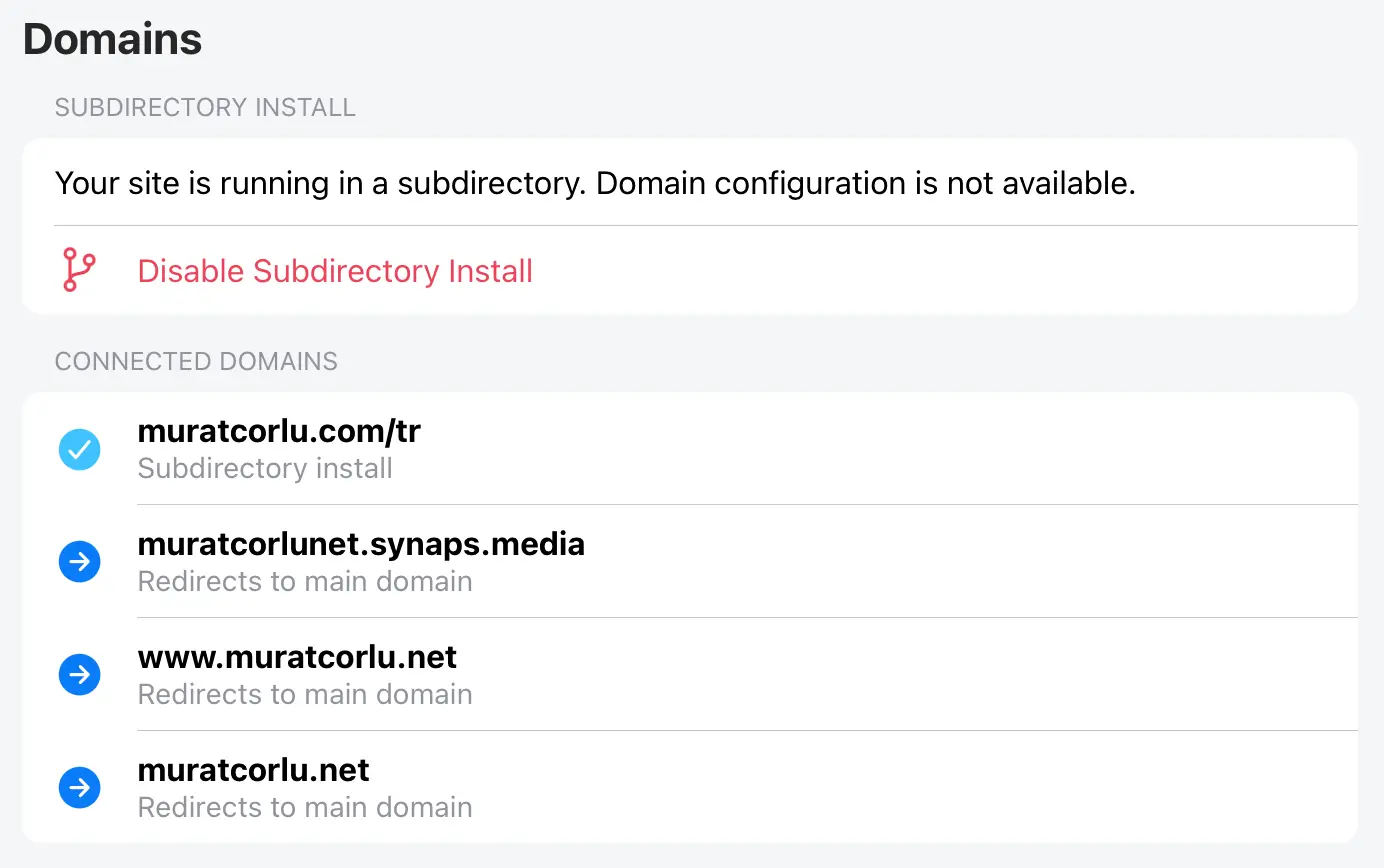Click the arrow icon beside www.muratcorlu.net
Screen dimensions: 1384x868
click(x=79, y=675)
